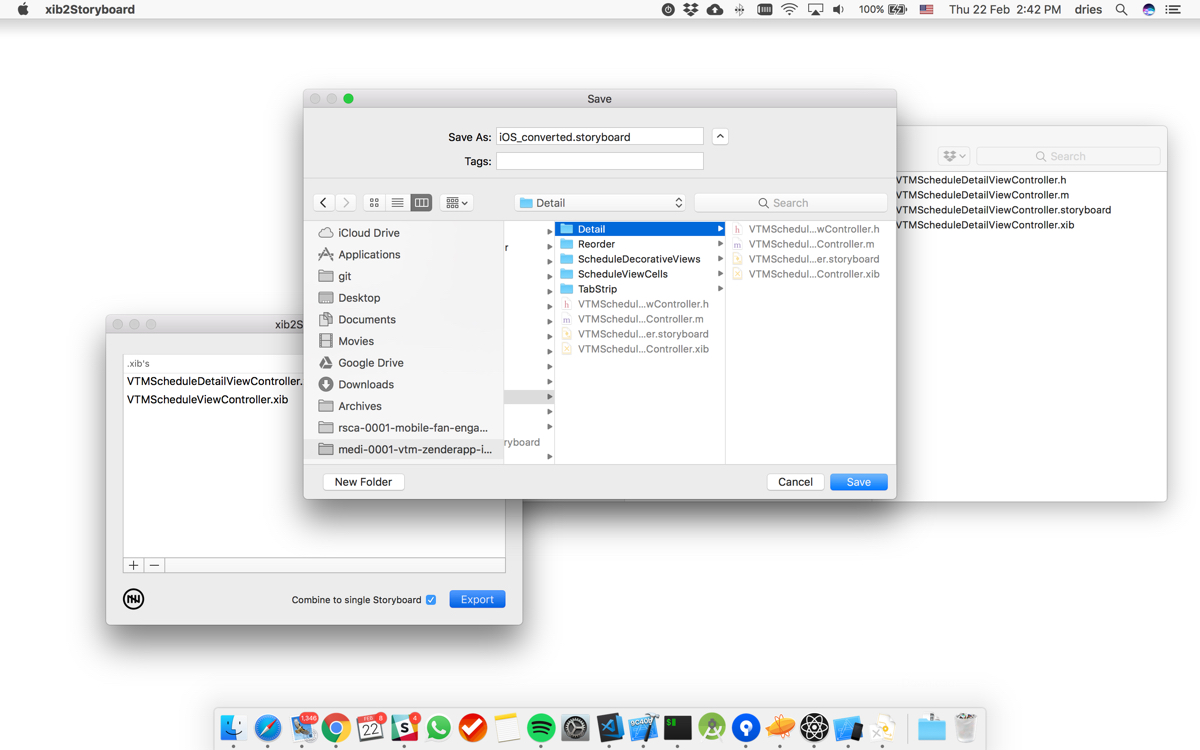Switch to icon view in Save dialog
This screenshot has width=1200, height=750.
(374, 202)
